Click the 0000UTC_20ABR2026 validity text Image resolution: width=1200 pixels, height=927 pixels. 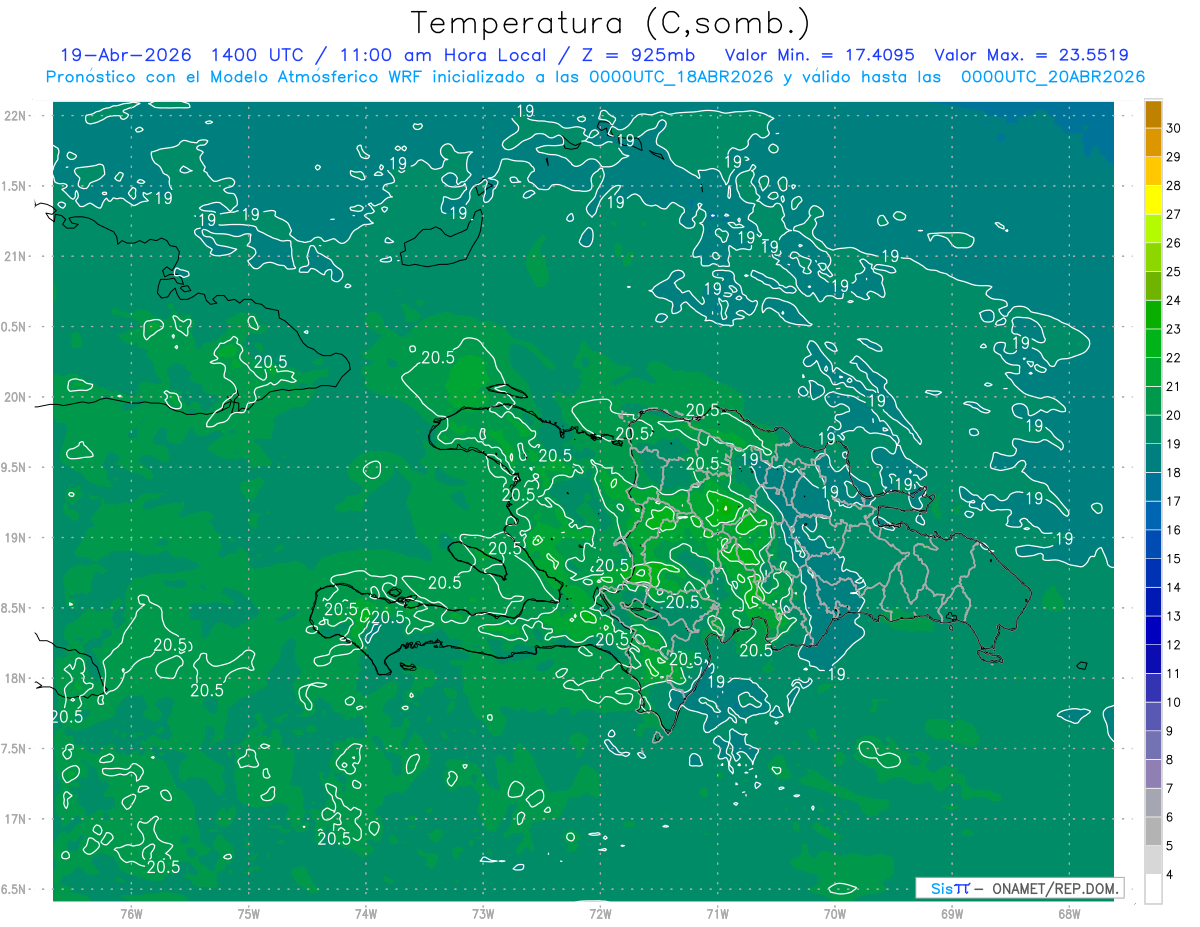point(1053,77)
